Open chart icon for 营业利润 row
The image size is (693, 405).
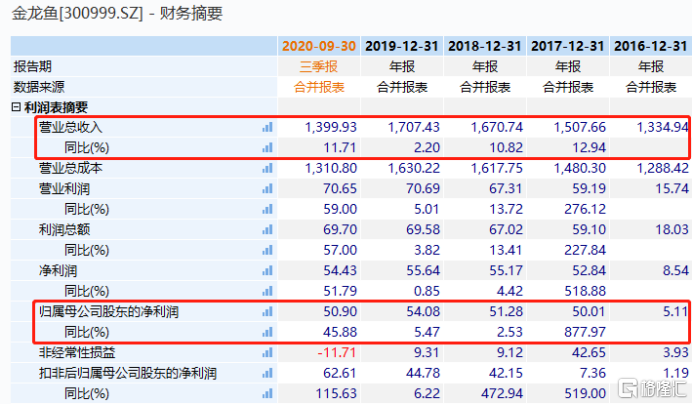click(267, 189)
